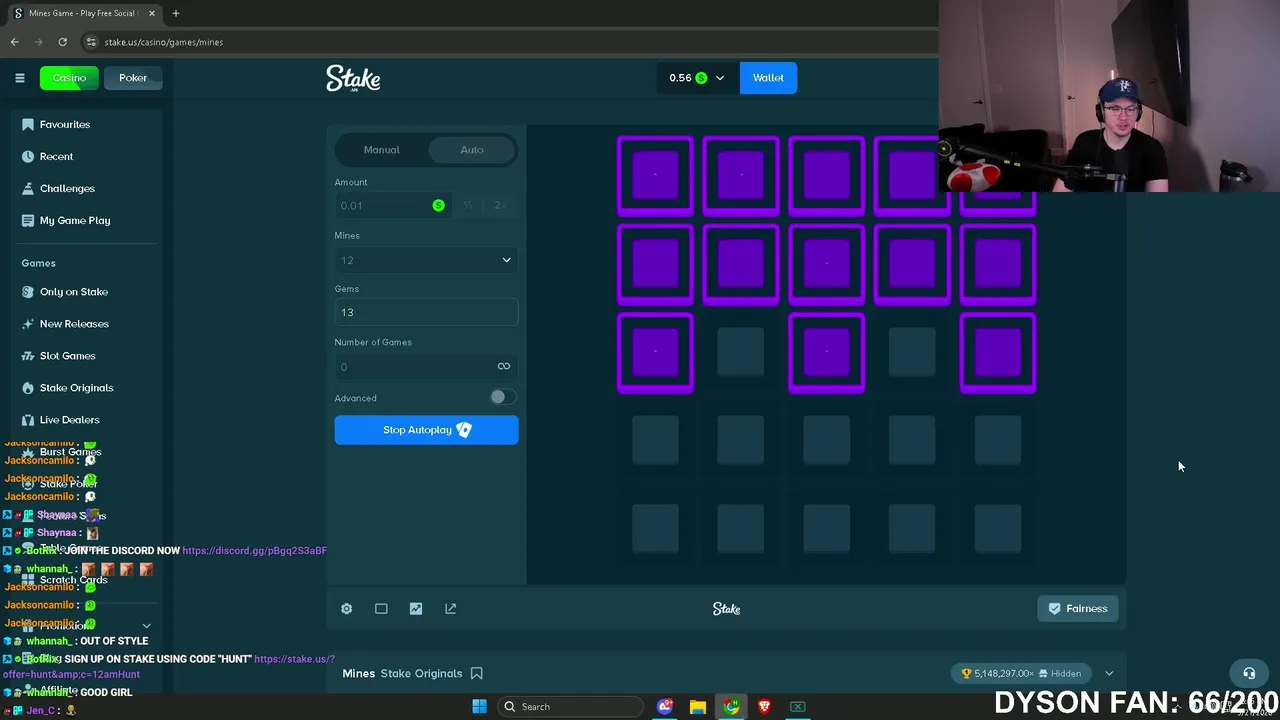
Task: Switch to the Casino tab
Action: pyautogui.click(x=69, y=78)
